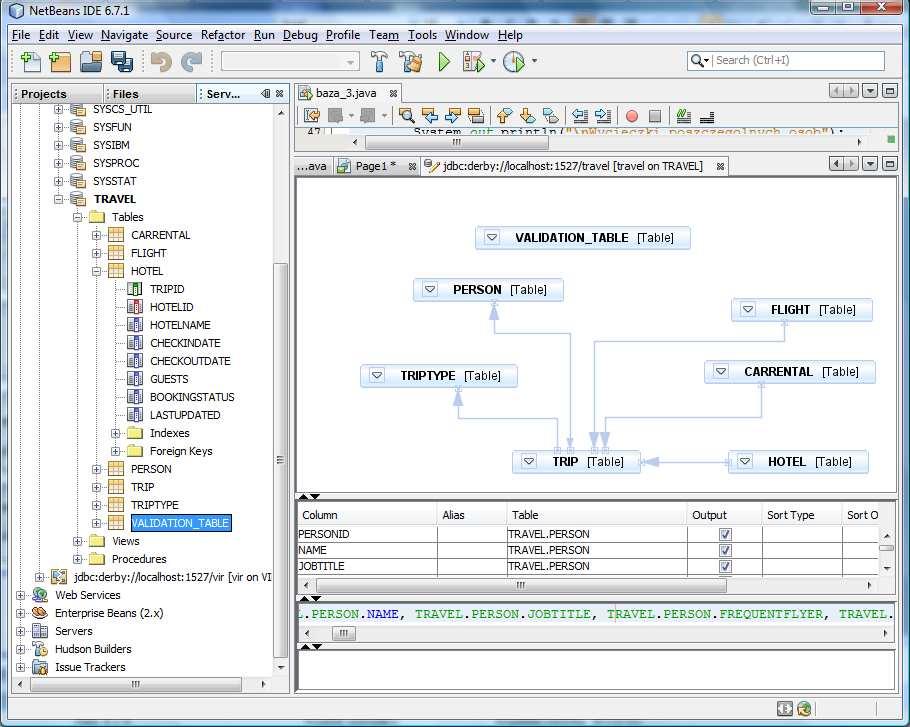The width and height of the screenshot is (910, 727).
Task: Click the Uncomment lines icon
Action: click(707, 117)
